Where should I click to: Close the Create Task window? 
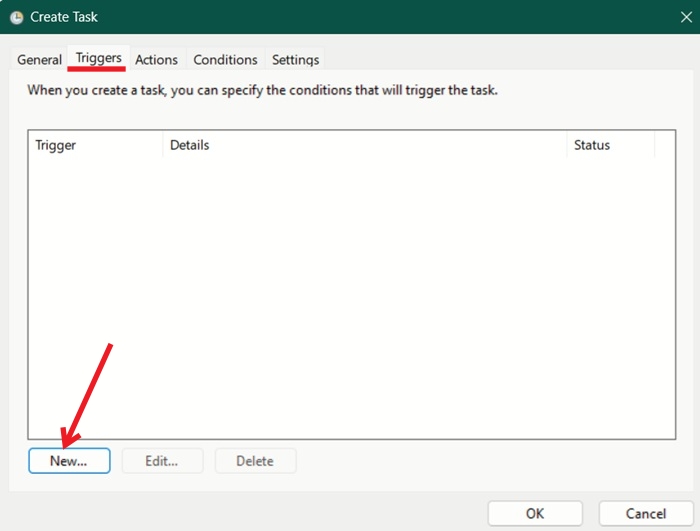[x=686, y=17]
